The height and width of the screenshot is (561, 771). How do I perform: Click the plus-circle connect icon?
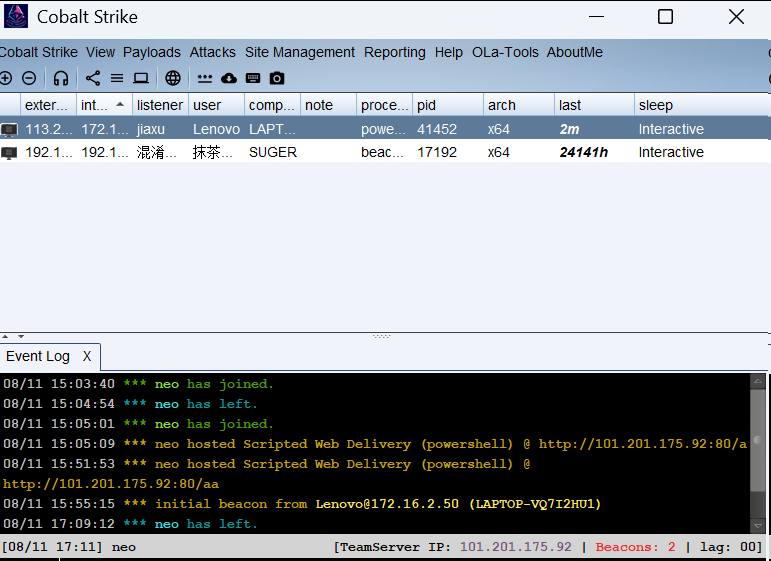pos(5,78)
